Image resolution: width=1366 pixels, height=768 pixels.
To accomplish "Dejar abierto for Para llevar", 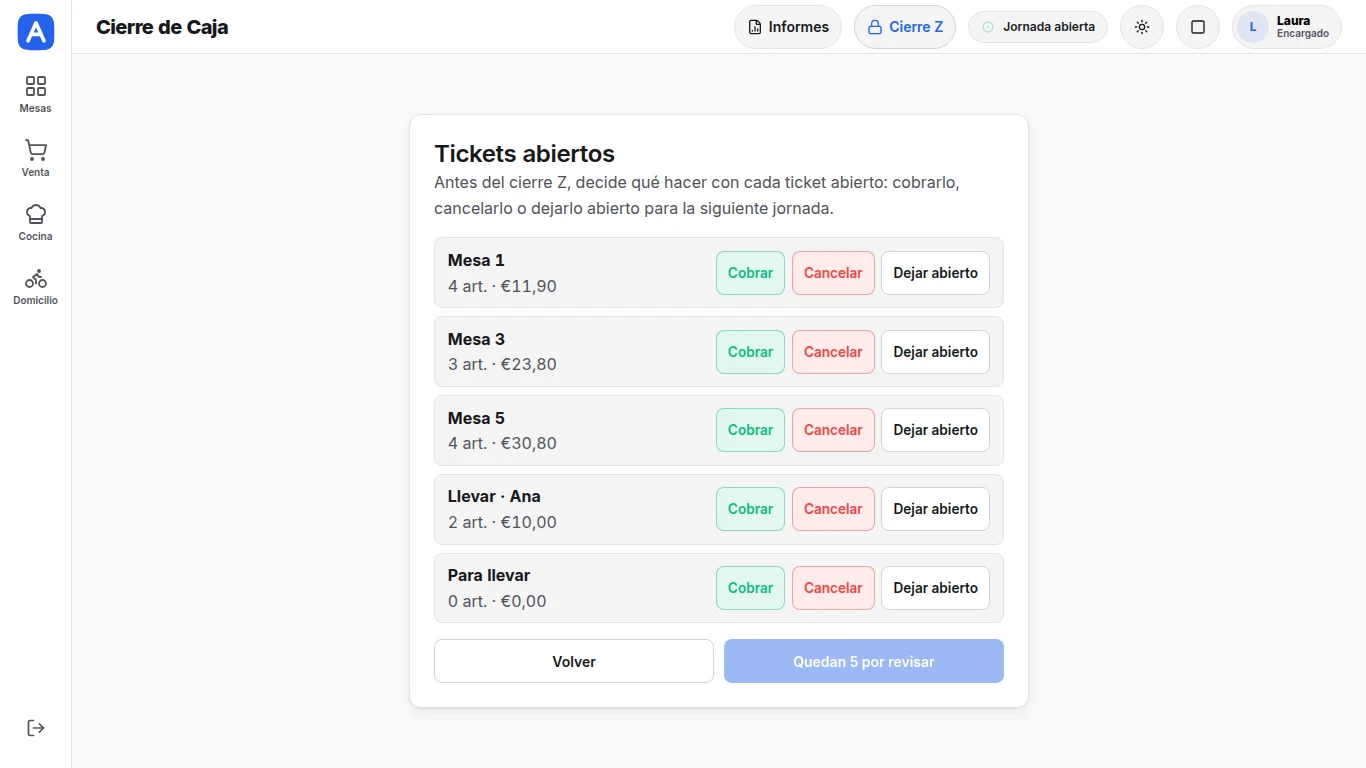I will click(935, 588).
